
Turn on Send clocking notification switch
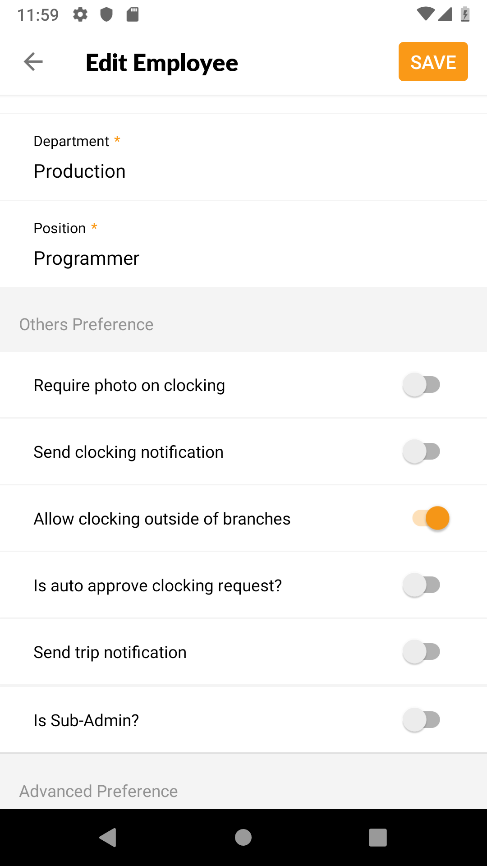421,452
